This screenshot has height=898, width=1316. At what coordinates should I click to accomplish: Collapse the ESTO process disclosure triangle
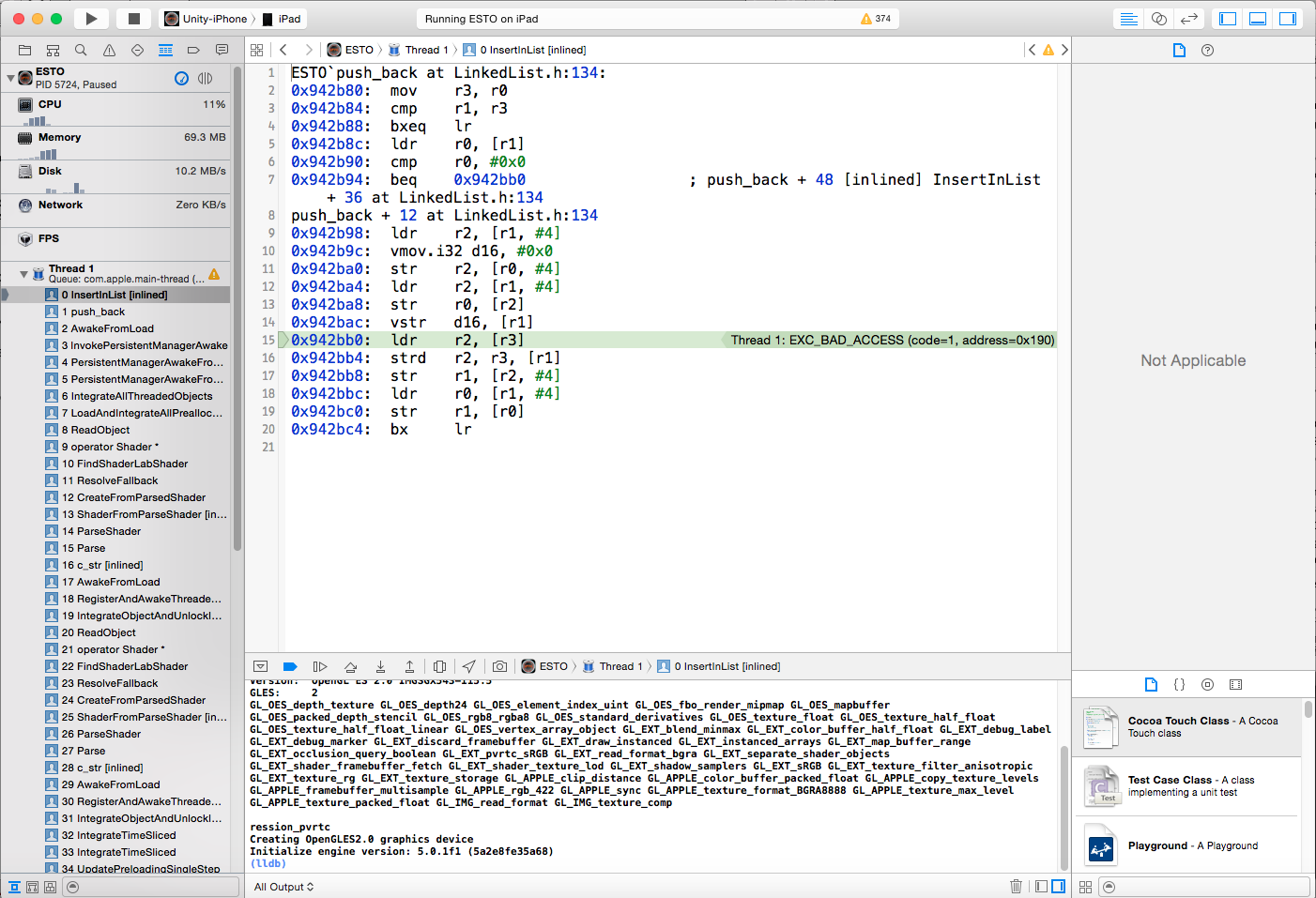(10, 78)
